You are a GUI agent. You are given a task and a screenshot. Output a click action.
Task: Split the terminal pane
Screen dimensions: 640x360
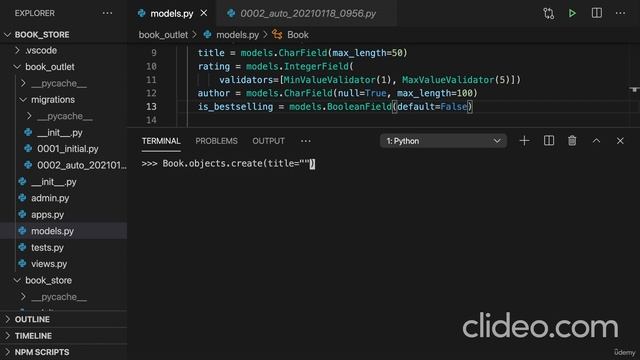click(549, 141)
